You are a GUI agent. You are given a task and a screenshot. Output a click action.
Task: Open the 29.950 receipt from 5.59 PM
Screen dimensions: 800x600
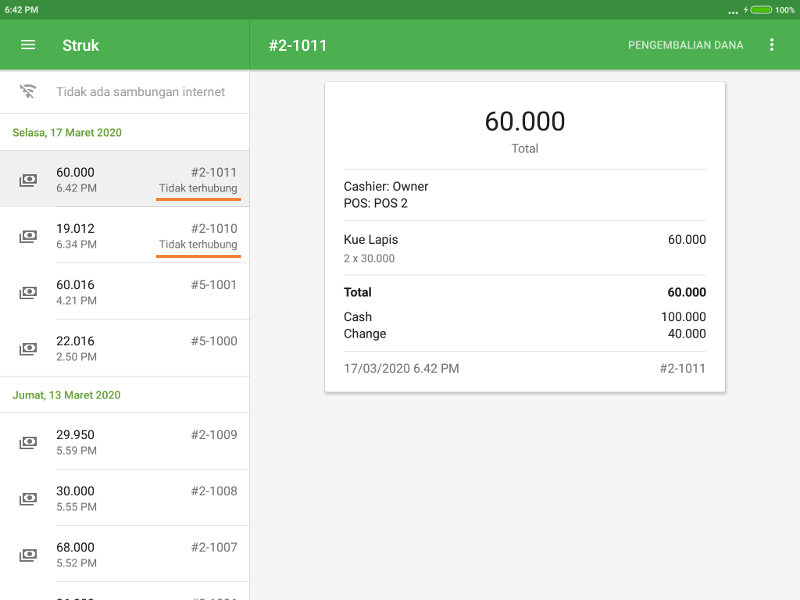[x=140, y=442]
